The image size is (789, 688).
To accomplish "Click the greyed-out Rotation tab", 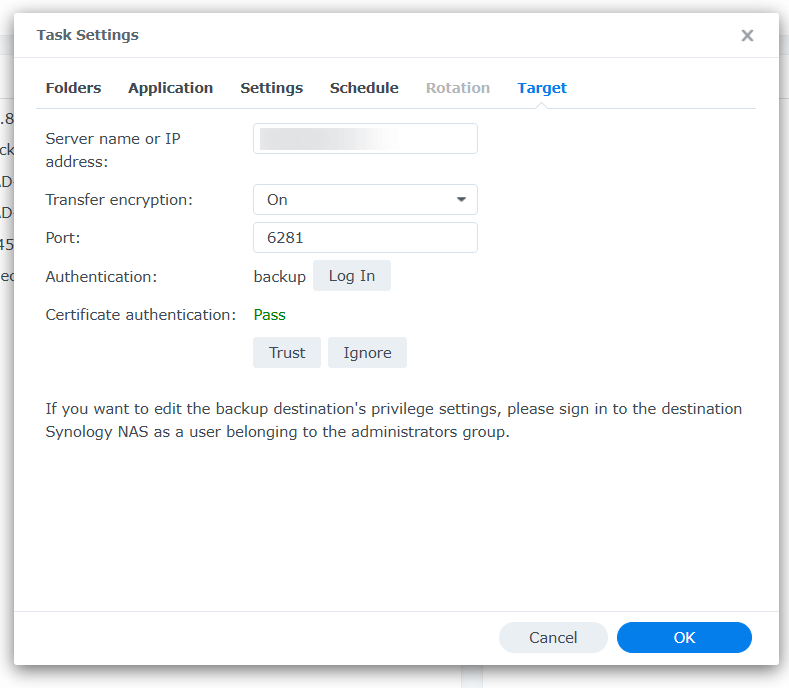I will tap(457, 88).
